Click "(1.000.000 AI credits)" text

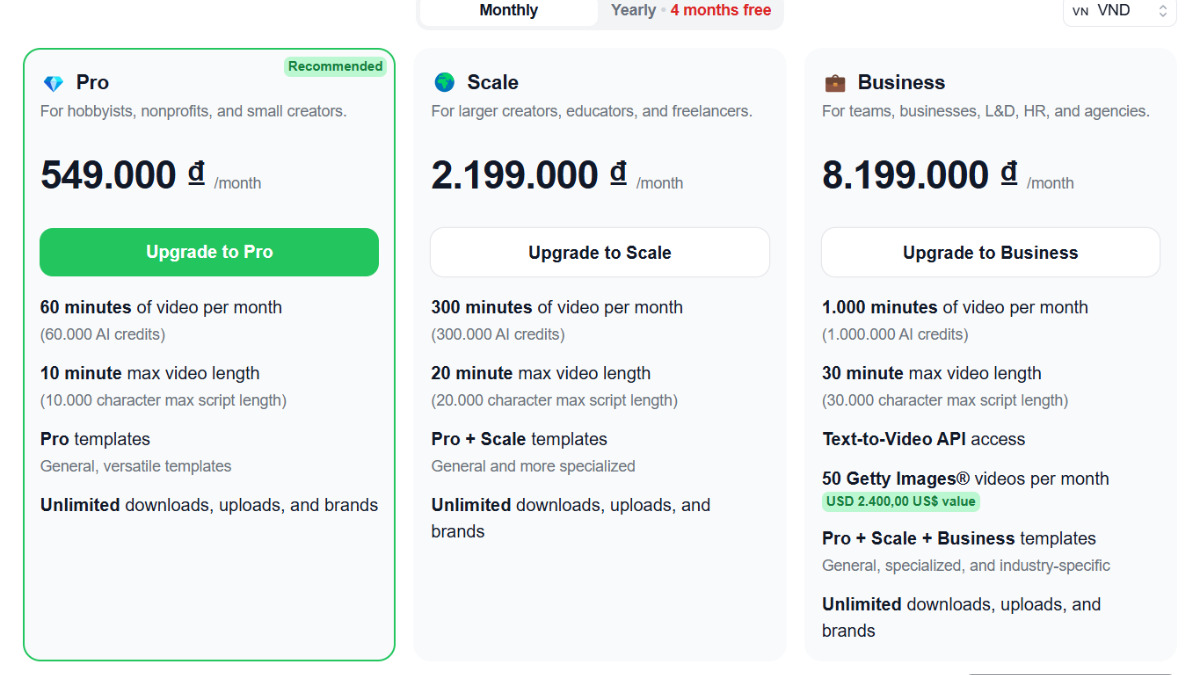pyautogui.click(x=895, y=334)
